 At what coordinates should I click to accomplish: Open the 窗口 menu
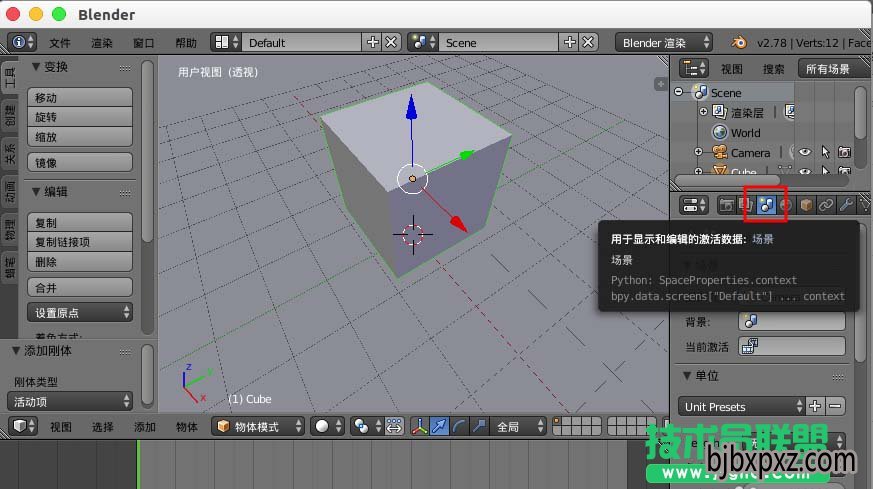[x=144, y=43]
